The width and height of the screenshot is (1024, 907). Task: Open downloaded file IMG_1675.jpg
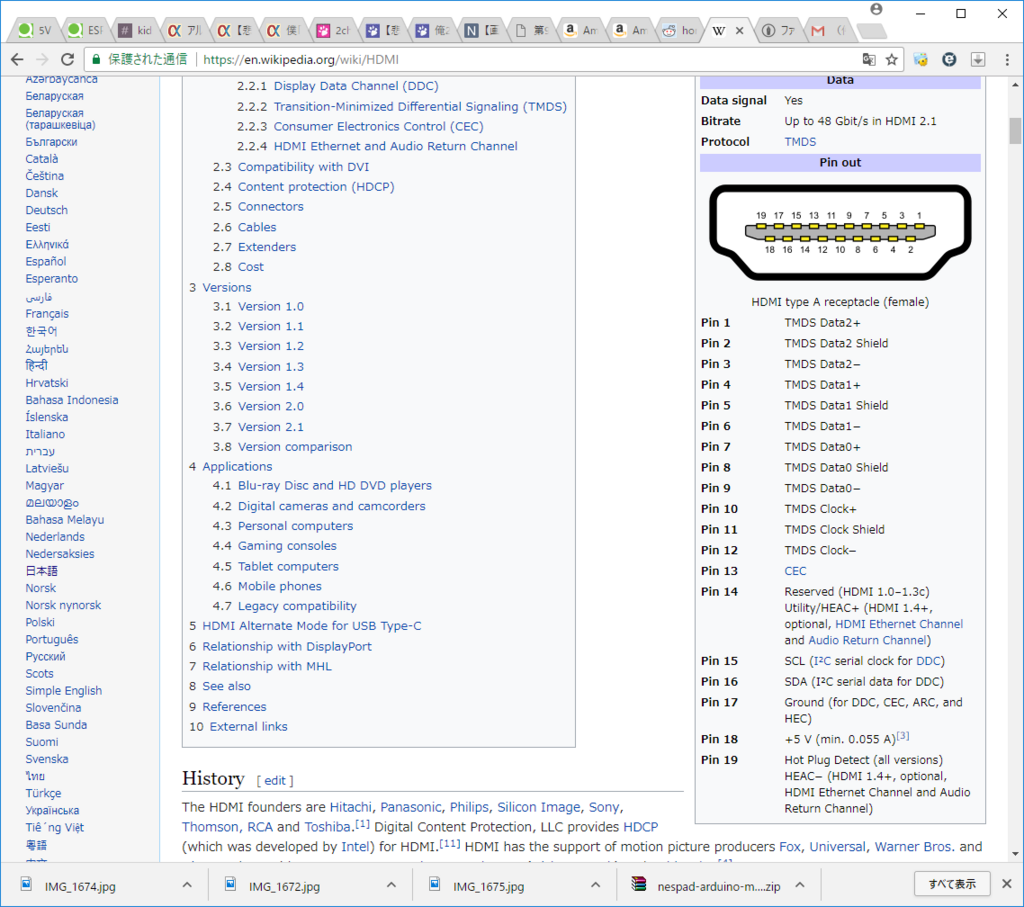pos(488,886)
